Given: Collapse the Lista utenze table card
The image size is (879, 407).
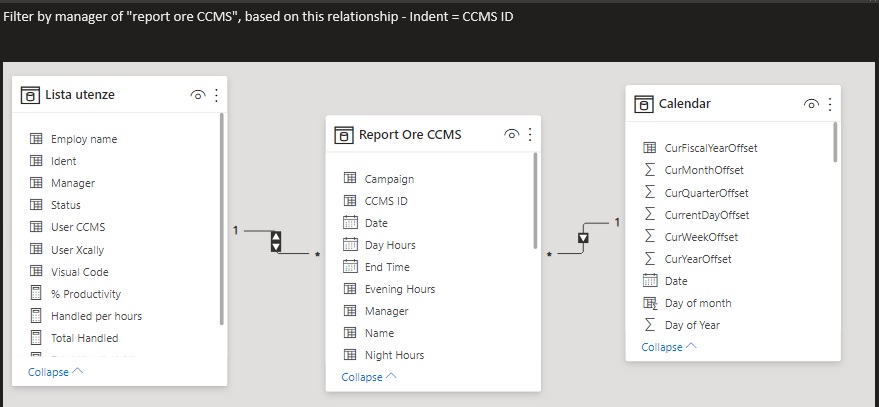Looking at the screenshot, I should click(x=55, y=372).
